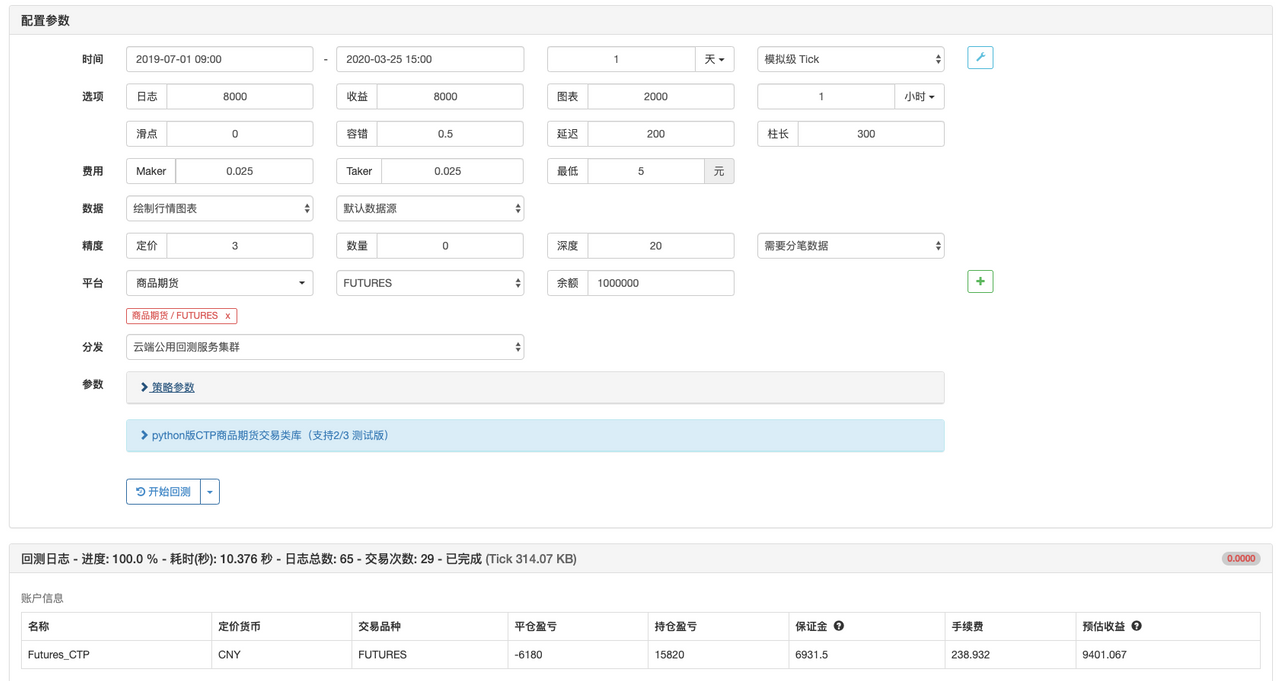1280x681 pixels.
Task: Open the 小时 chart unit dropdown
Action: coord(919,97)
